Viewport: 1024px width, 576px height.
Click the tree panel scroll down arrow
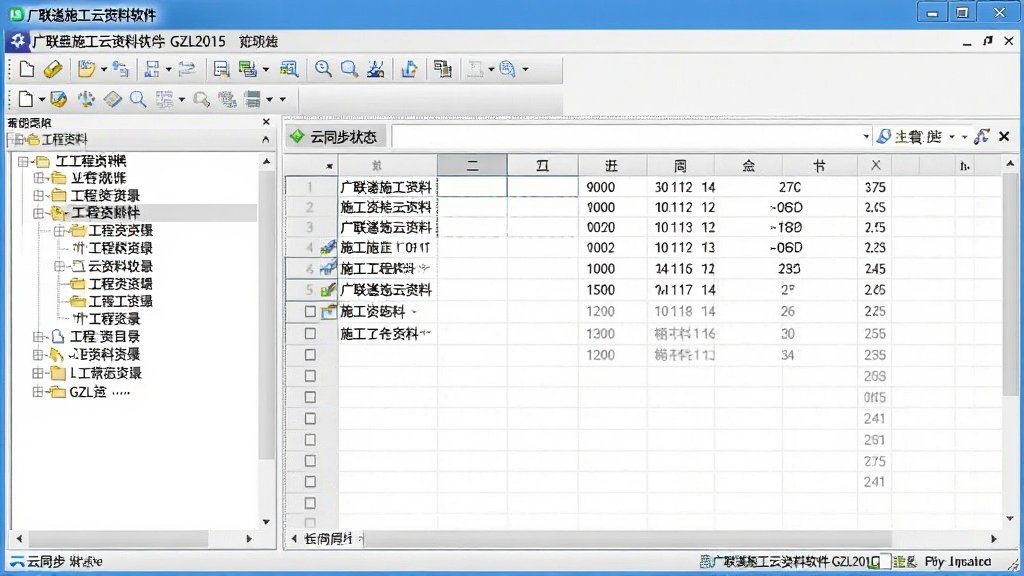coord(266,522)
